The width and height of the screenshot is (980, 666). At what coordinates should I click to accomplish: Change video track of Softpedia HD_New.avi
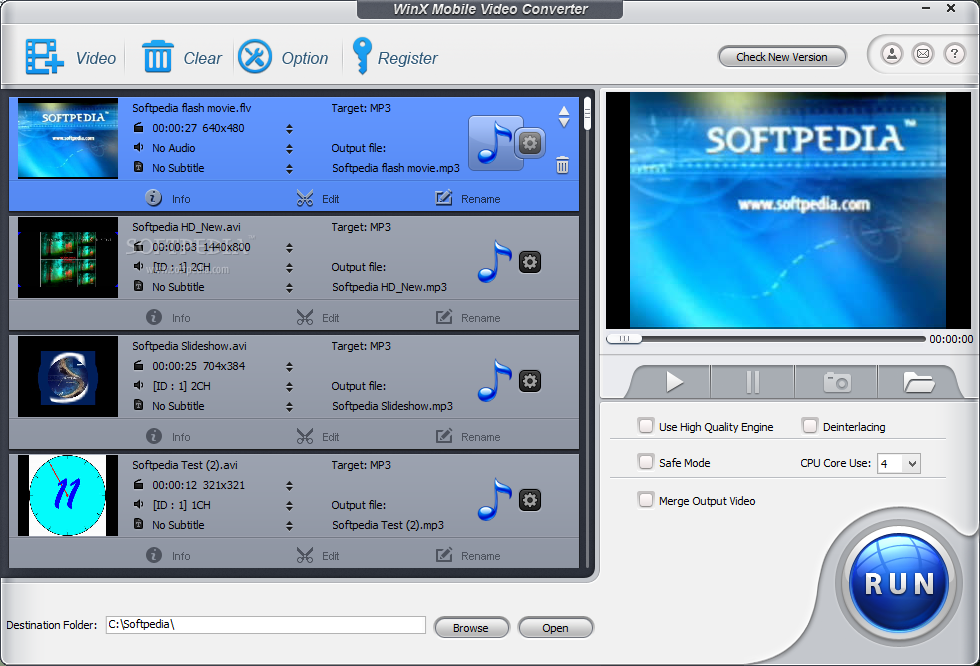point(289,248)
